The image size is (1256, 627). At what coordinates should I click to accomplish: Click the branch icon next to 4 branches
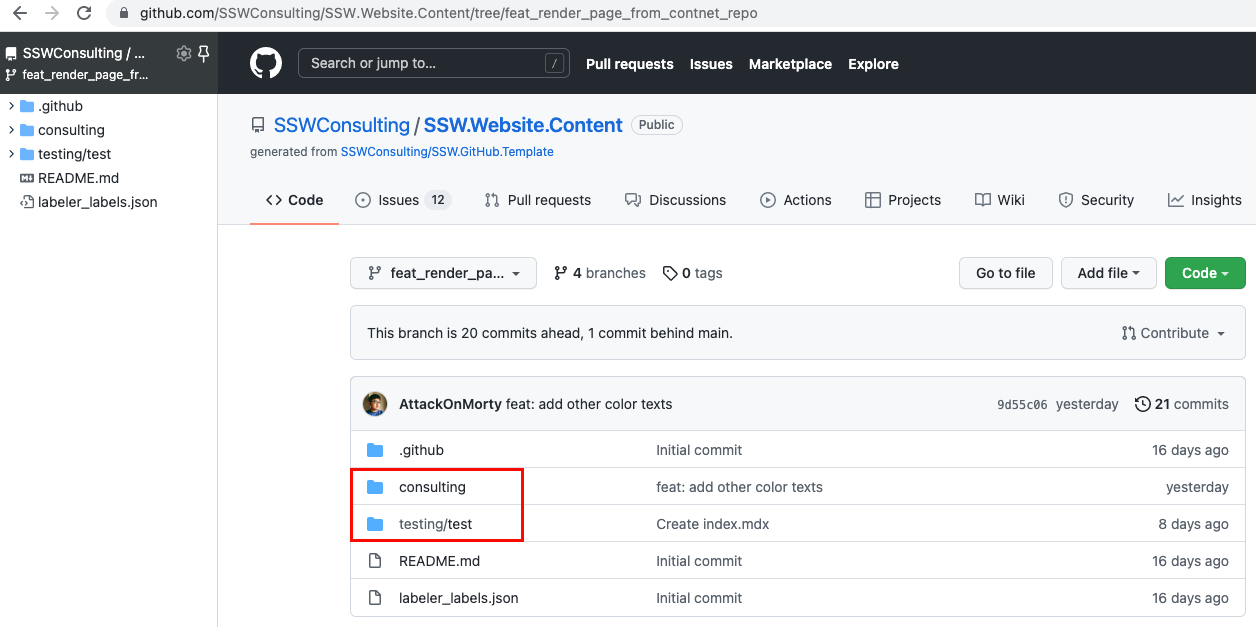pos(560,272)
